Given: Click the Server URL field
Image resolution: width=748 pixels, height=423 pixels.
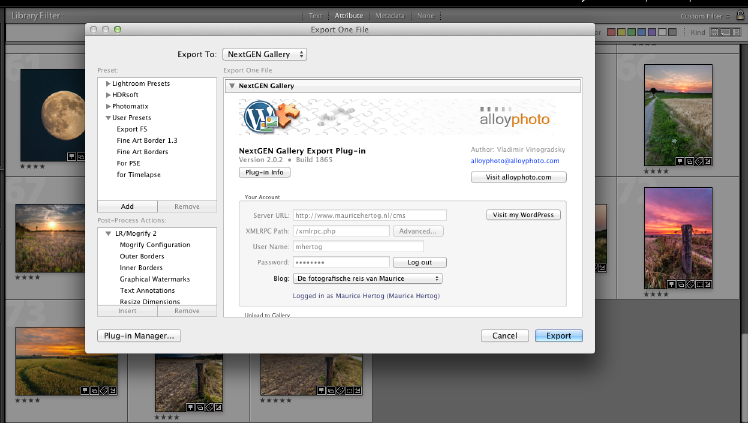Looking at the screenshot, I should click(x=370, y=216).
